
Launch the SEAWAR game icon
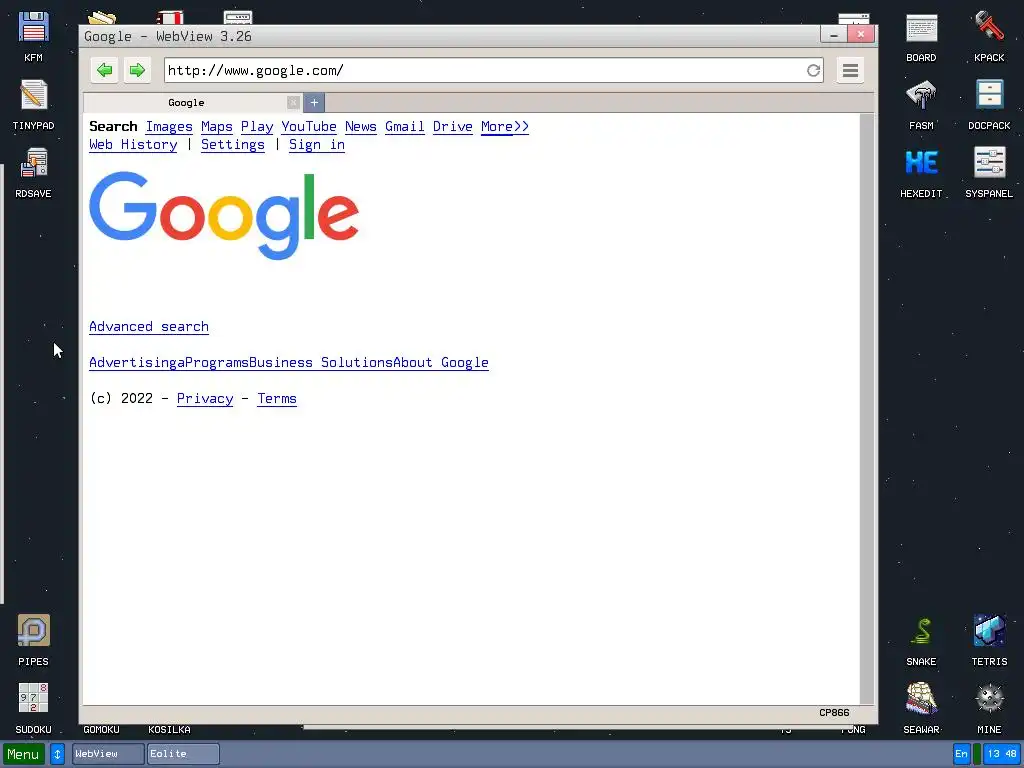[x=921, y=708]
